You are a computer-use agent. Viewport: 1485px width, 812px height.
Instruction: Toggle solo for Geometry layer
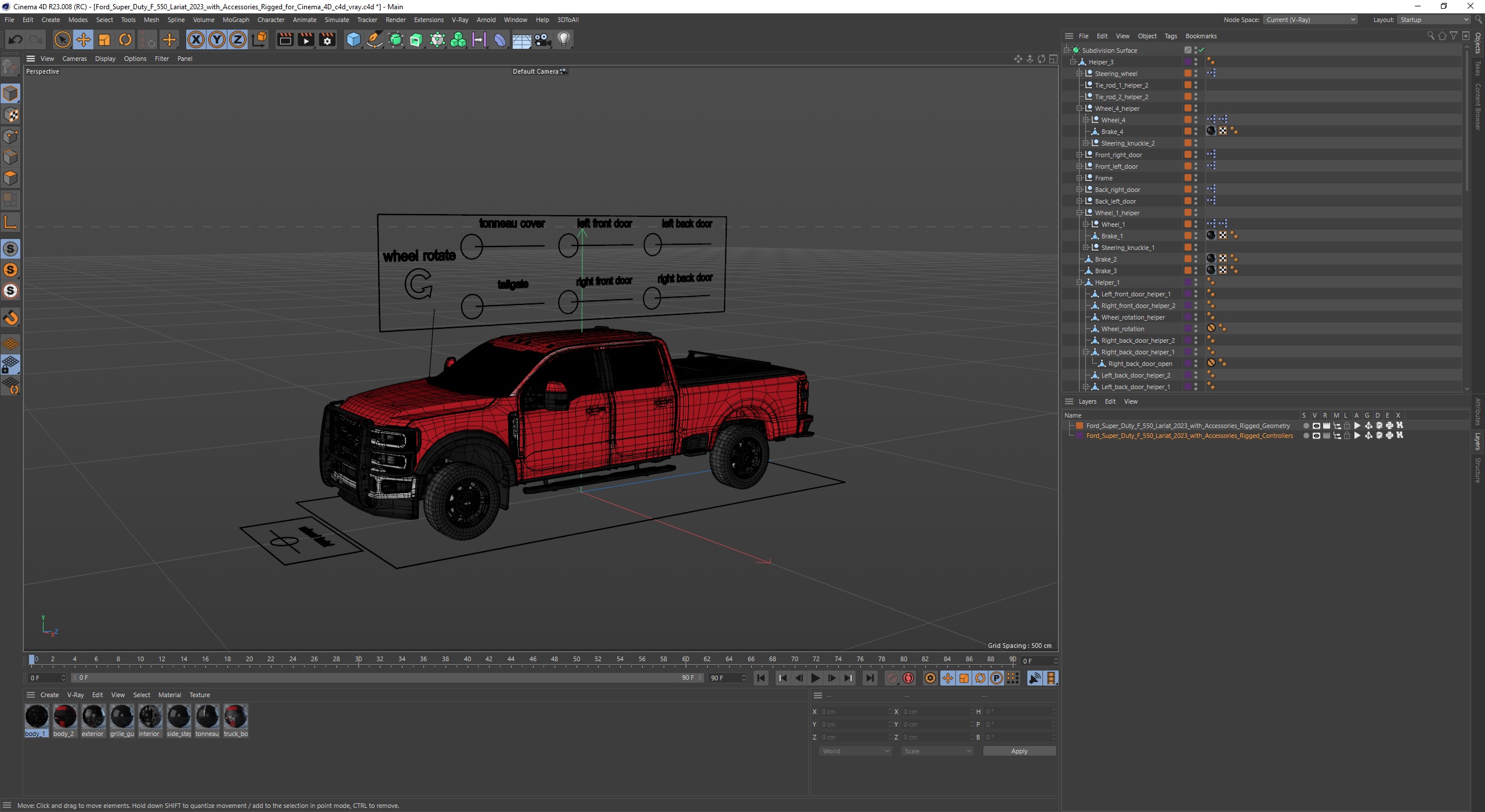pyautogui.click(x=1306, y=426)
